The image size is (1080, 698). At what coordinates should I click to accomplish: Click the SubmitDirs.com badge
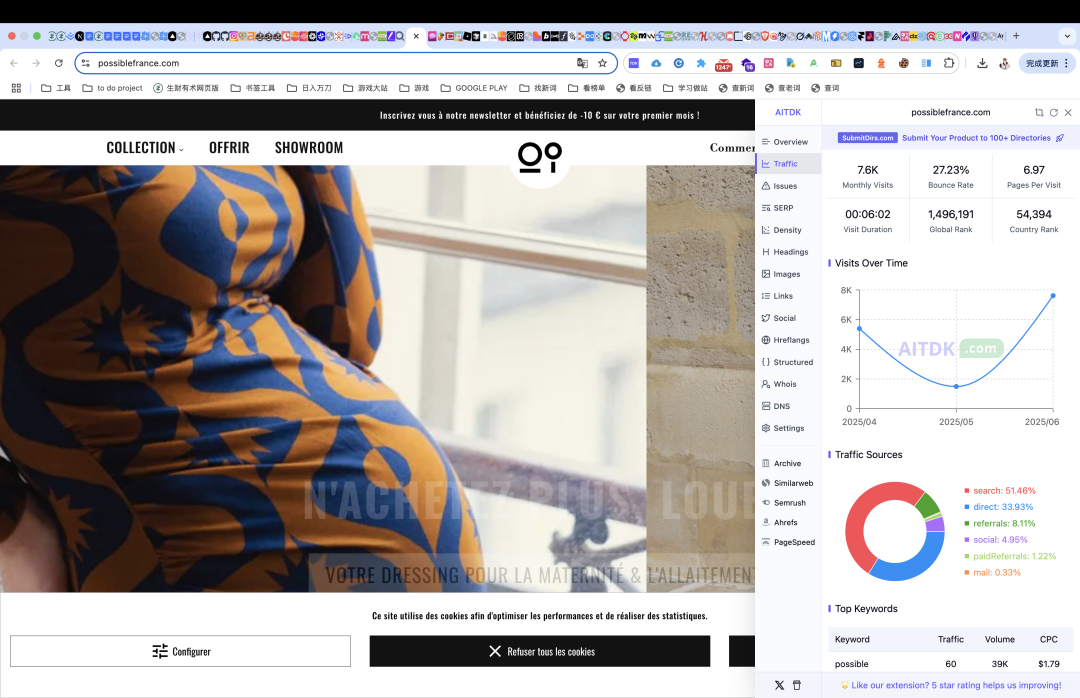pyautogui.click(x=867, y=138)
